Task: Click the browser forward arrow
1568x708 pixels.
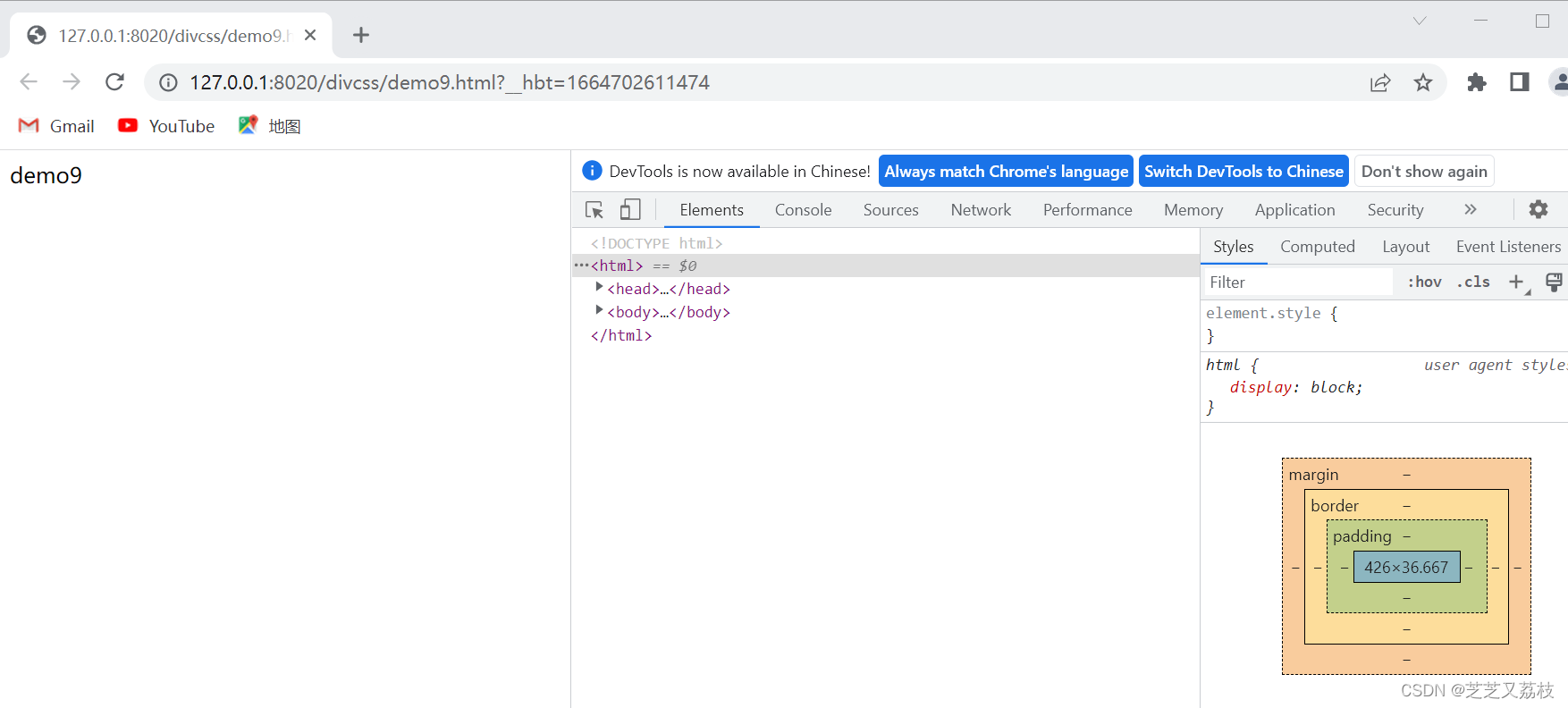Action: (x=72, y=82)
